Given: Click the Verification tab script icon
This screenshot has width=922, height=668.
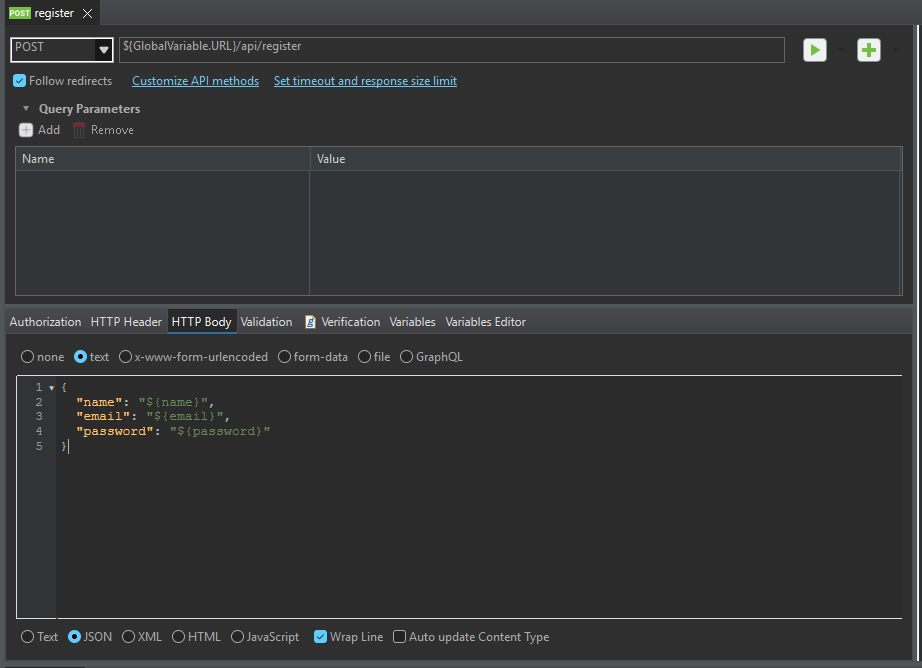Looking at the screenshot, I should click(311, 322).
